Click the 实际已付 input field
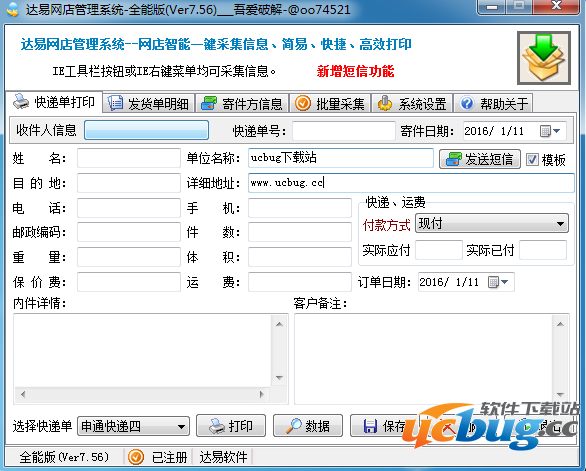 (543, 250)
